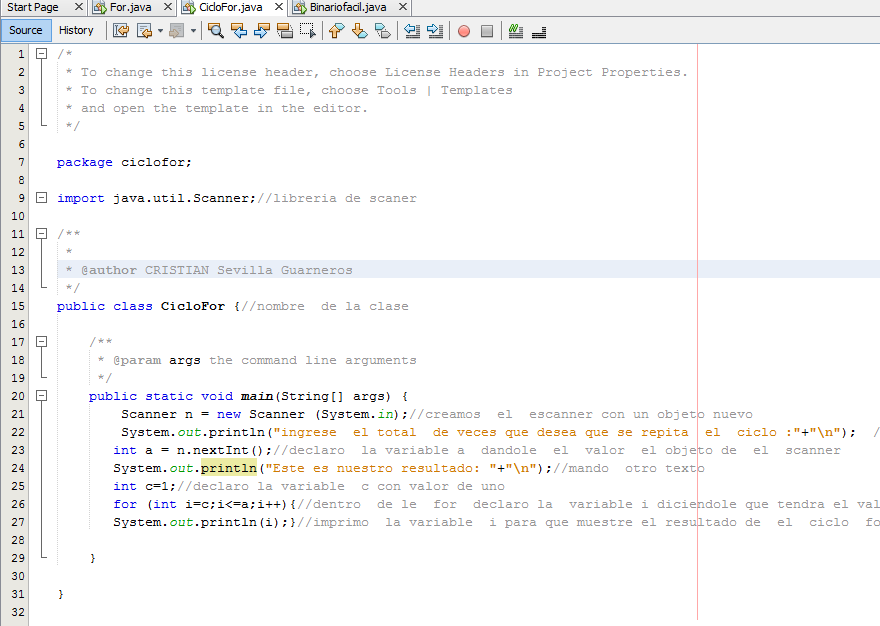Start macro recording
Viewport: 880px width, 626px height.
pyautogui.click(x=461, y=31)
